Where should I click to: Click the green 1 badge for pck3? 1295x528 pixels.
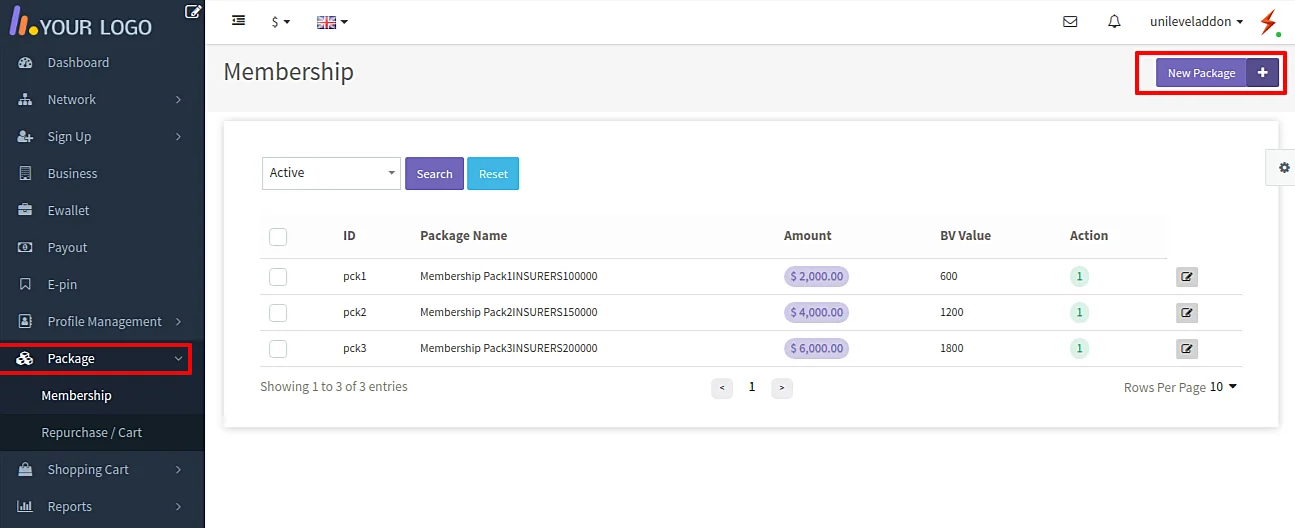click(x=1079, y=349)
